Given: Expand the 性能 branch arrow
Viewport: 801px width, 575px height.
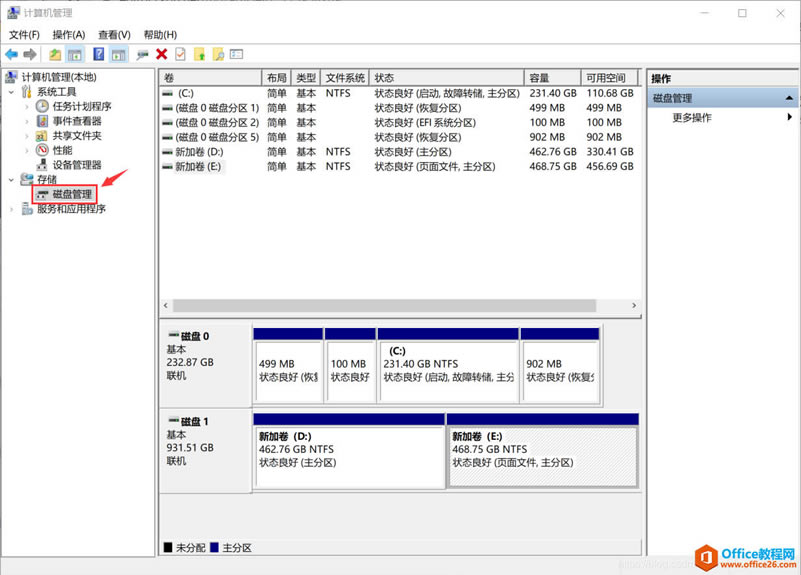Looking at the screenshot, I should tap(27, 151).
